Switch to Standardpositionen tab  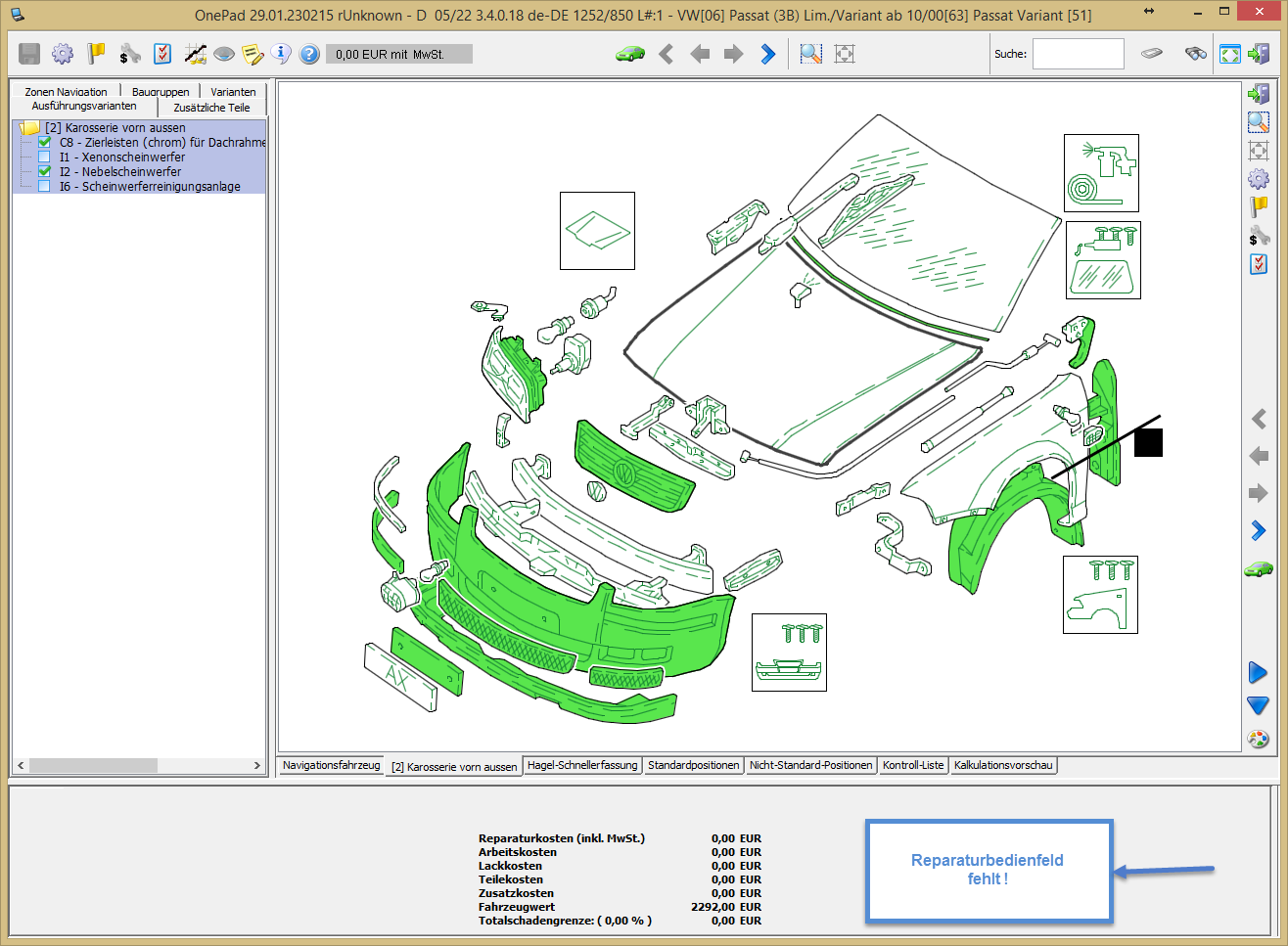694,765
